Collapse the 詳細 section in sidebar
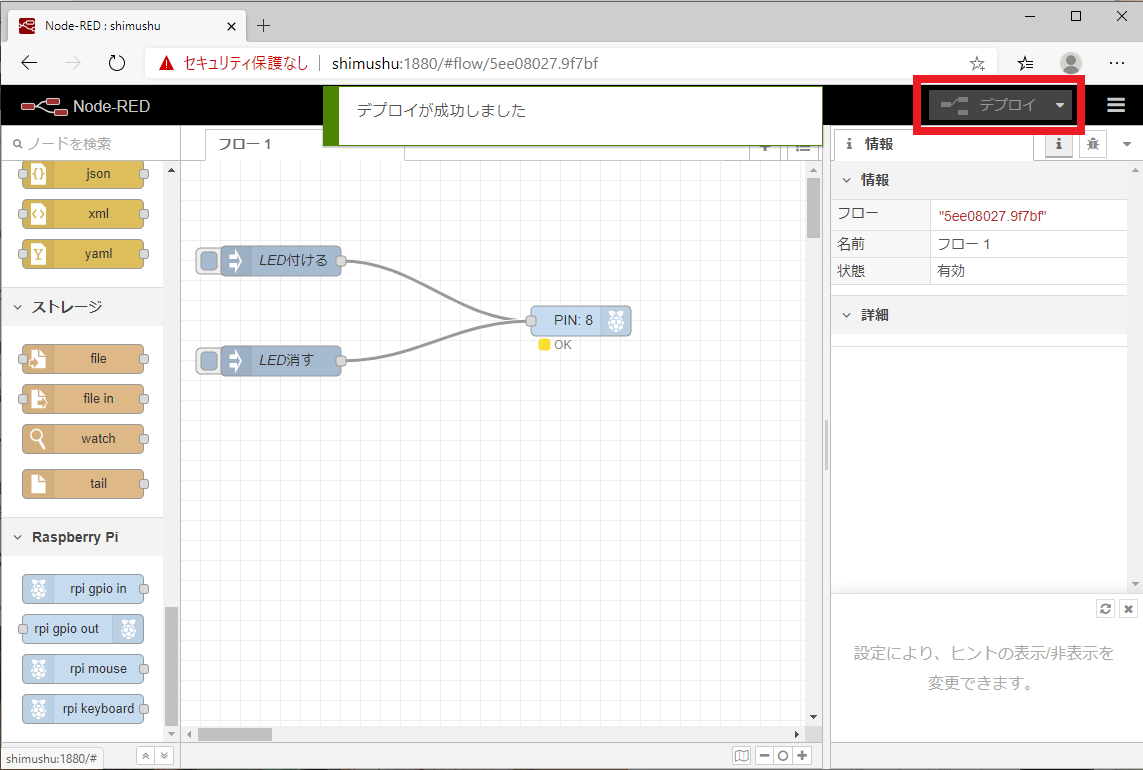Viewport: 1143px width, 770px height. tap(979, 315)
